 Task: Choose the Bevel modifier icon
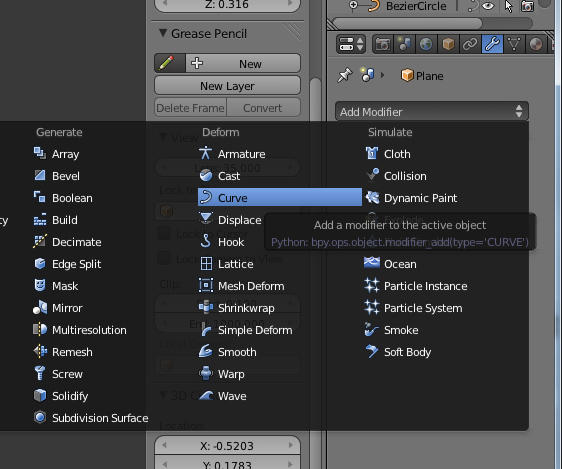click(x=39, y=176)
